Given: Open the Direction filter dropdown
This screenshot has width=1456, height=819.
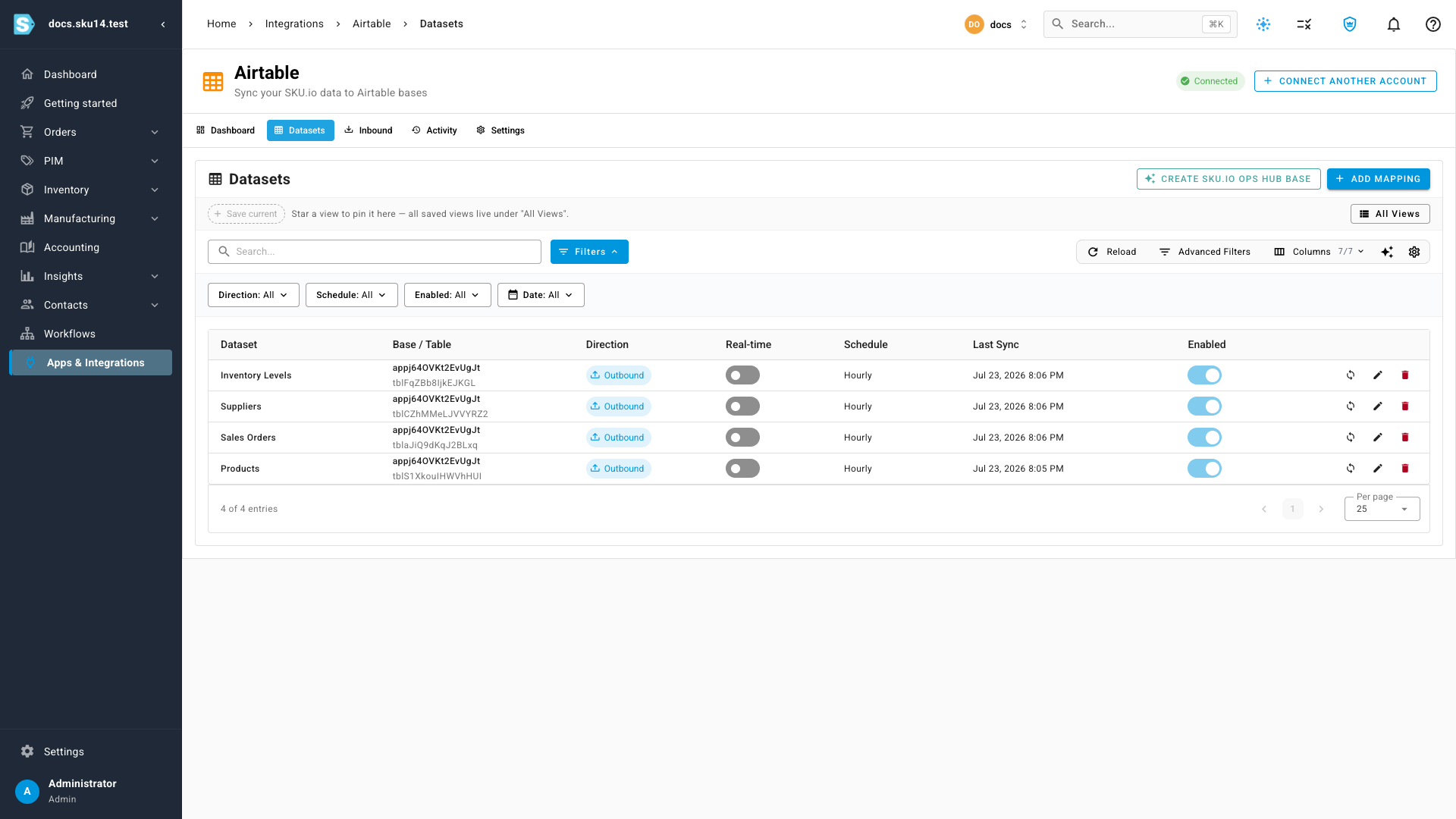Looking at the screenshot, I should pos(253,295).
